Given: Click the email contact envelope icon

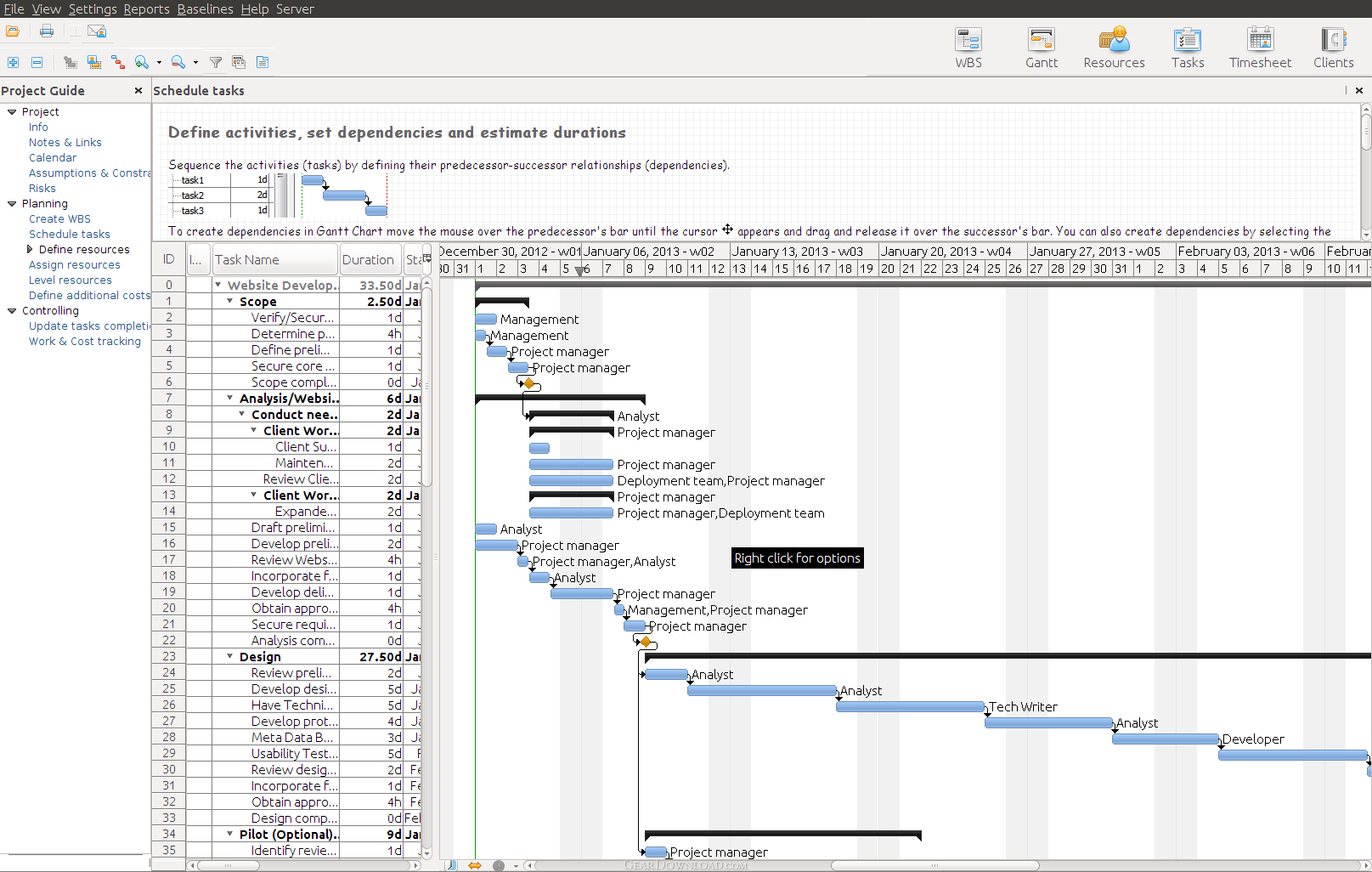Looking at the screenshot, I should (x=98, y=31).
